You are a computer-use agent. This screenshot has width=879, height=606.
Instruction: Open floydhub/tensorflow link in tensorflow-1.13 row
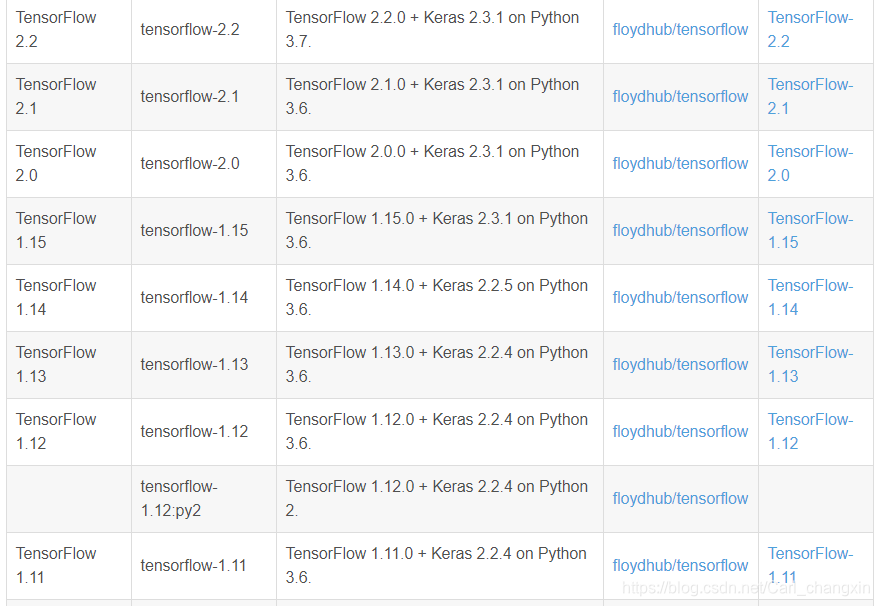(680, 364)
